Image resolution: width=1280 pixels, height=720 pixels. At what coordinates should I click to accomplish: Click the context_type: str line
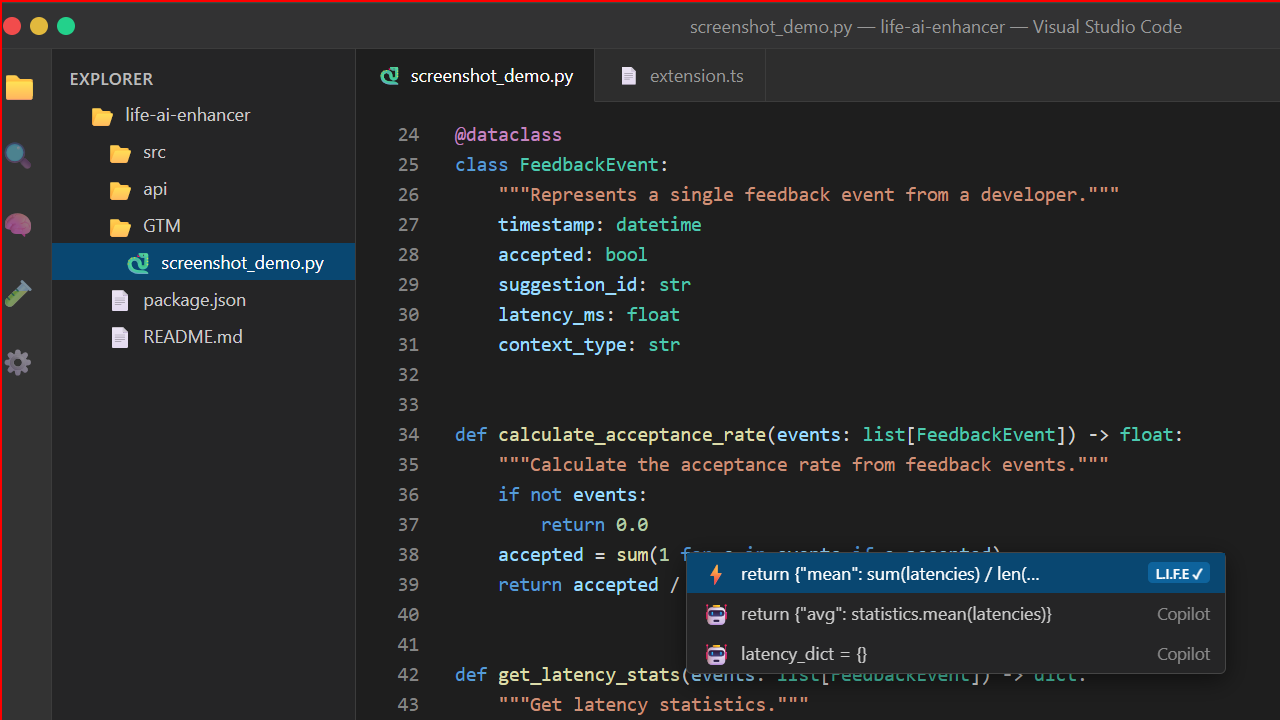pyautogui.click(x=589, y=345)
